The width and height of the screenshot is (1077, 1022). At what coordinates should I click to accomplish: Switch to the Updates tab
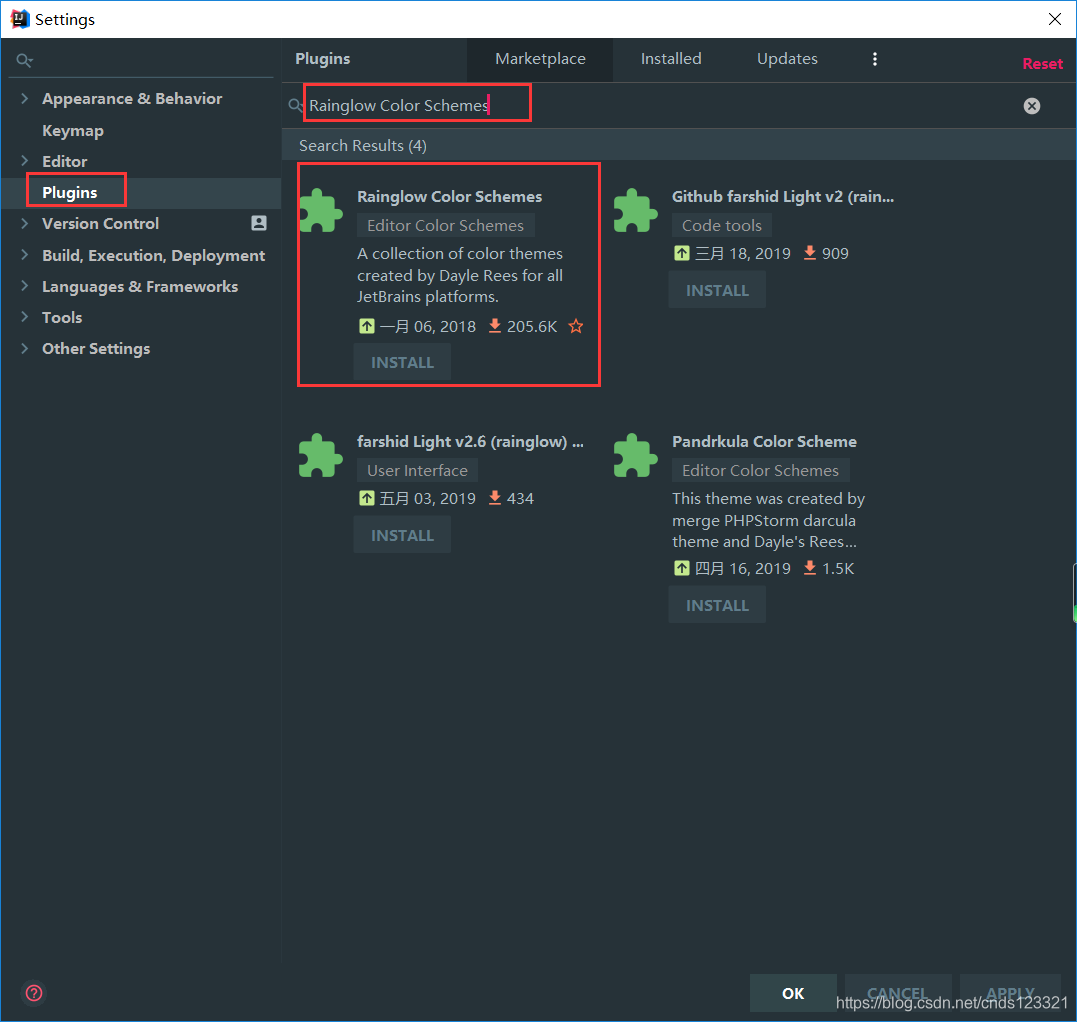click(x=787, y=59)
